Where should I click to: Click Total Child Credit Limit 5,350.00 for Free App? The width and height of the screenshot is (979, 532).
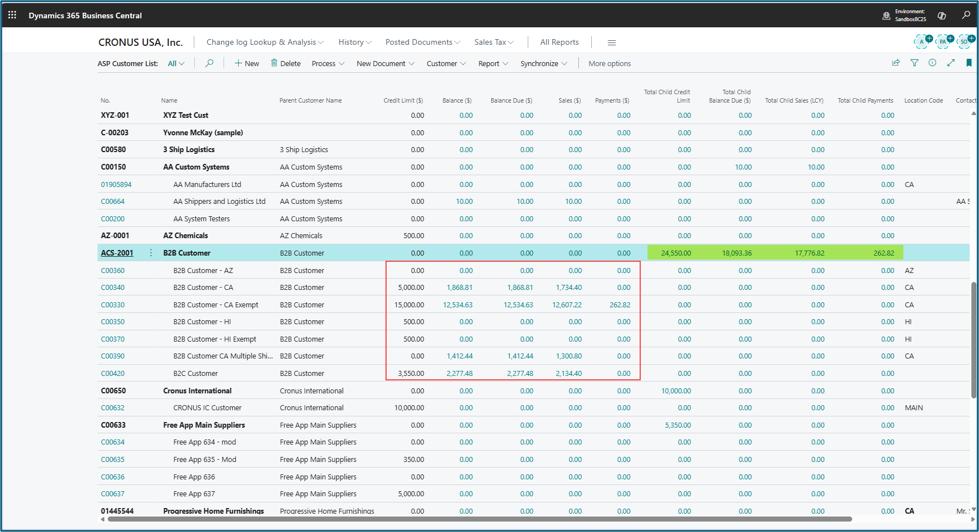[677, 425]
